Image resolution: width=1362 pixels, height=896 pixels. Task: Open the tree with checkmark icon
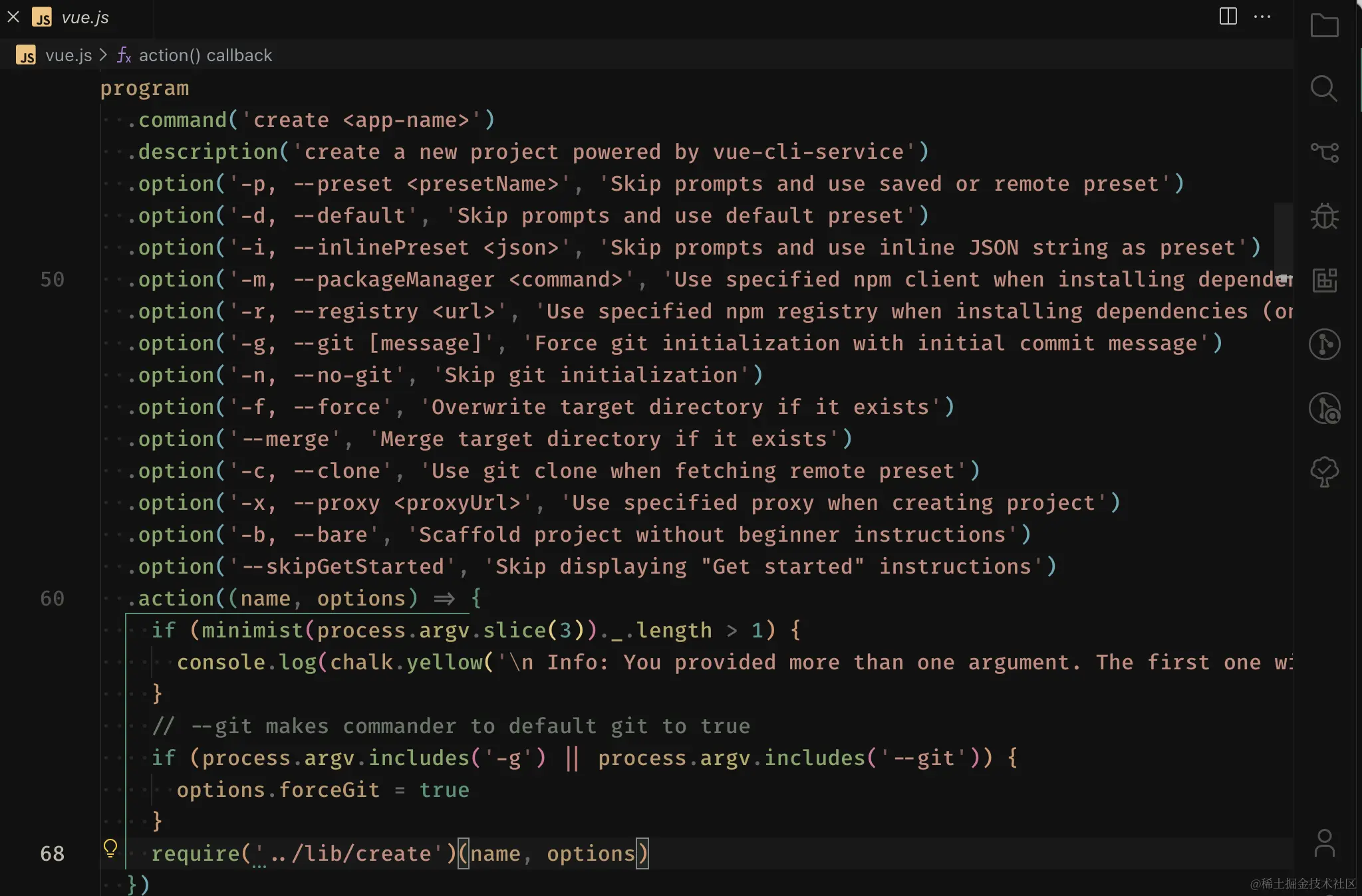[1324, 472]
